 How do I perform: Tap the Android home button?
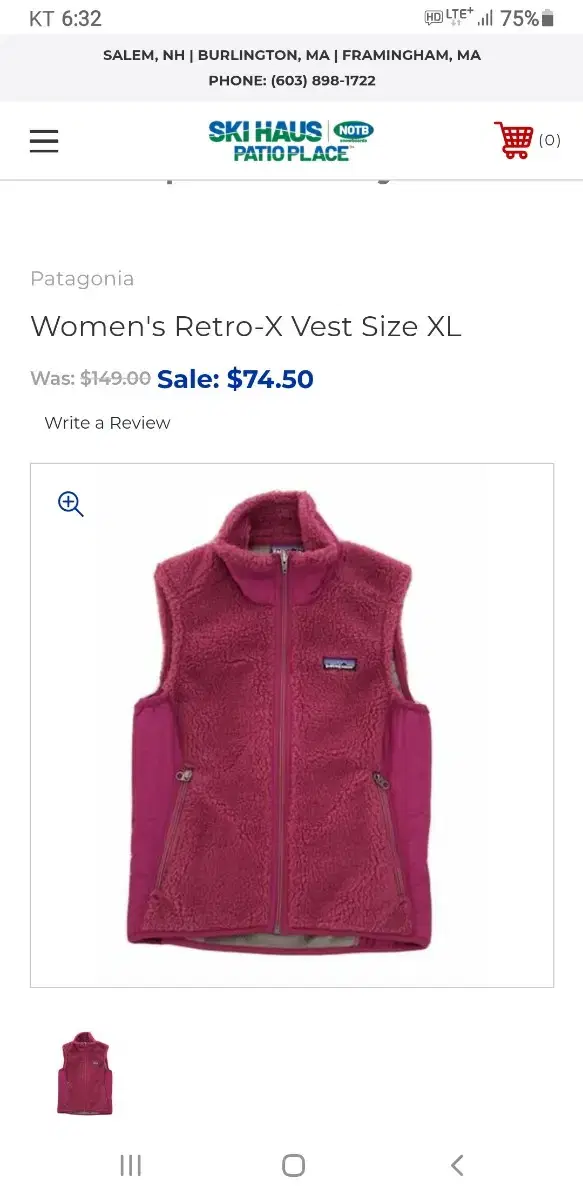(293, 1165)
